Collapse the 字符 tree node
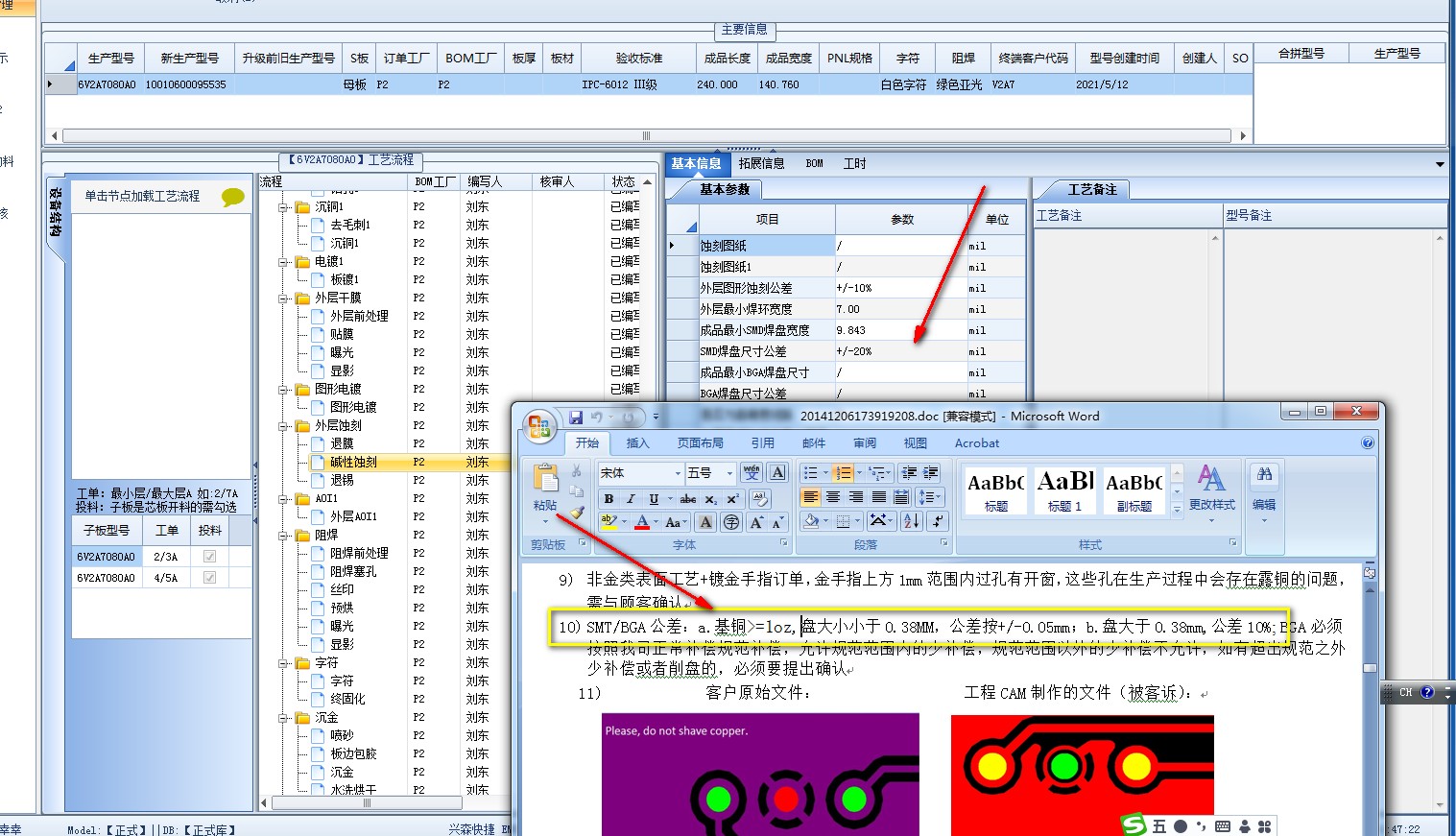Screen dimensions: 1456x836 point(284,663)
